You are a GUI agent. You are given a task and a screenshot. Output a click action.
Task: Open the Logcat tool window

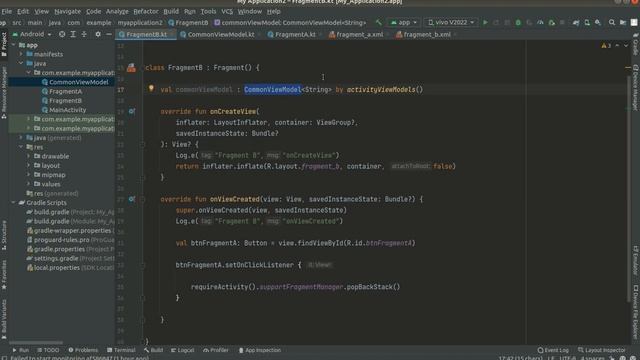[x=182, y=350]
